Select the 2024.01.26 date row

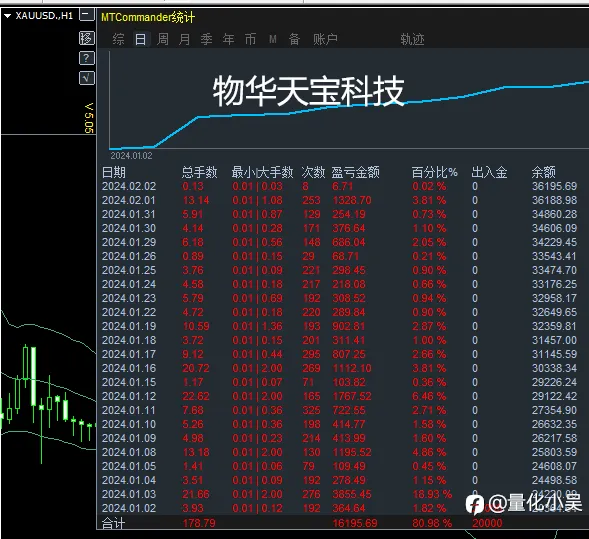[x=340, y=256]
